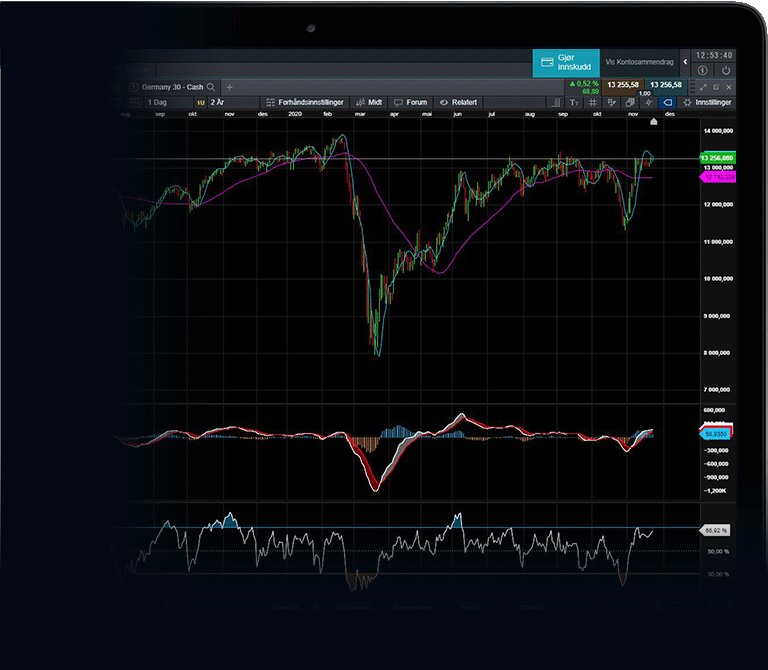Click the duplicate chart layers icon
Screen dimensions: 768x670
point(630,102)
